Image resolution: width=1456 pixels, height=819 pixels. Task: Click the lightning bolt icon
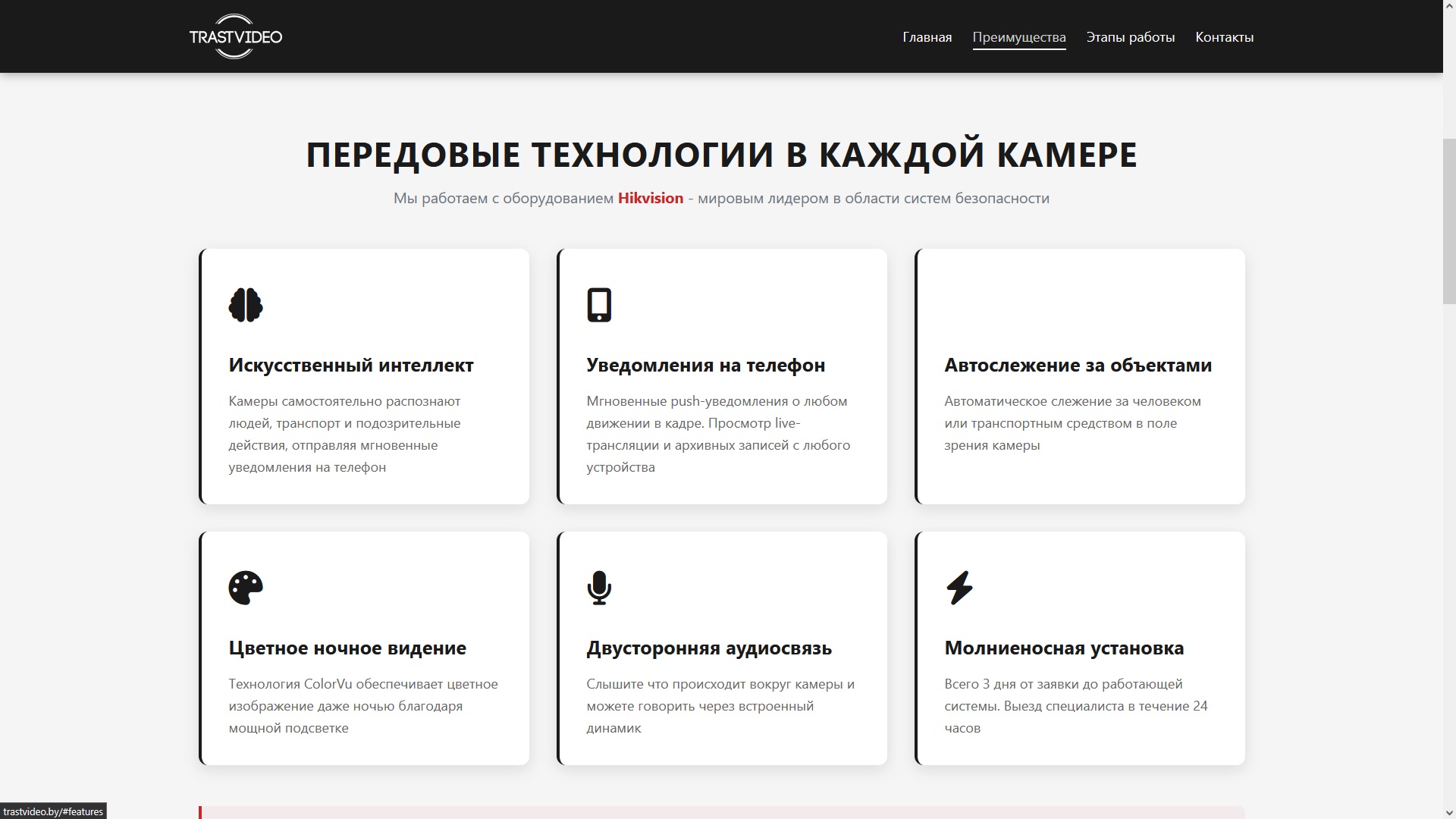tap(959, 588)
